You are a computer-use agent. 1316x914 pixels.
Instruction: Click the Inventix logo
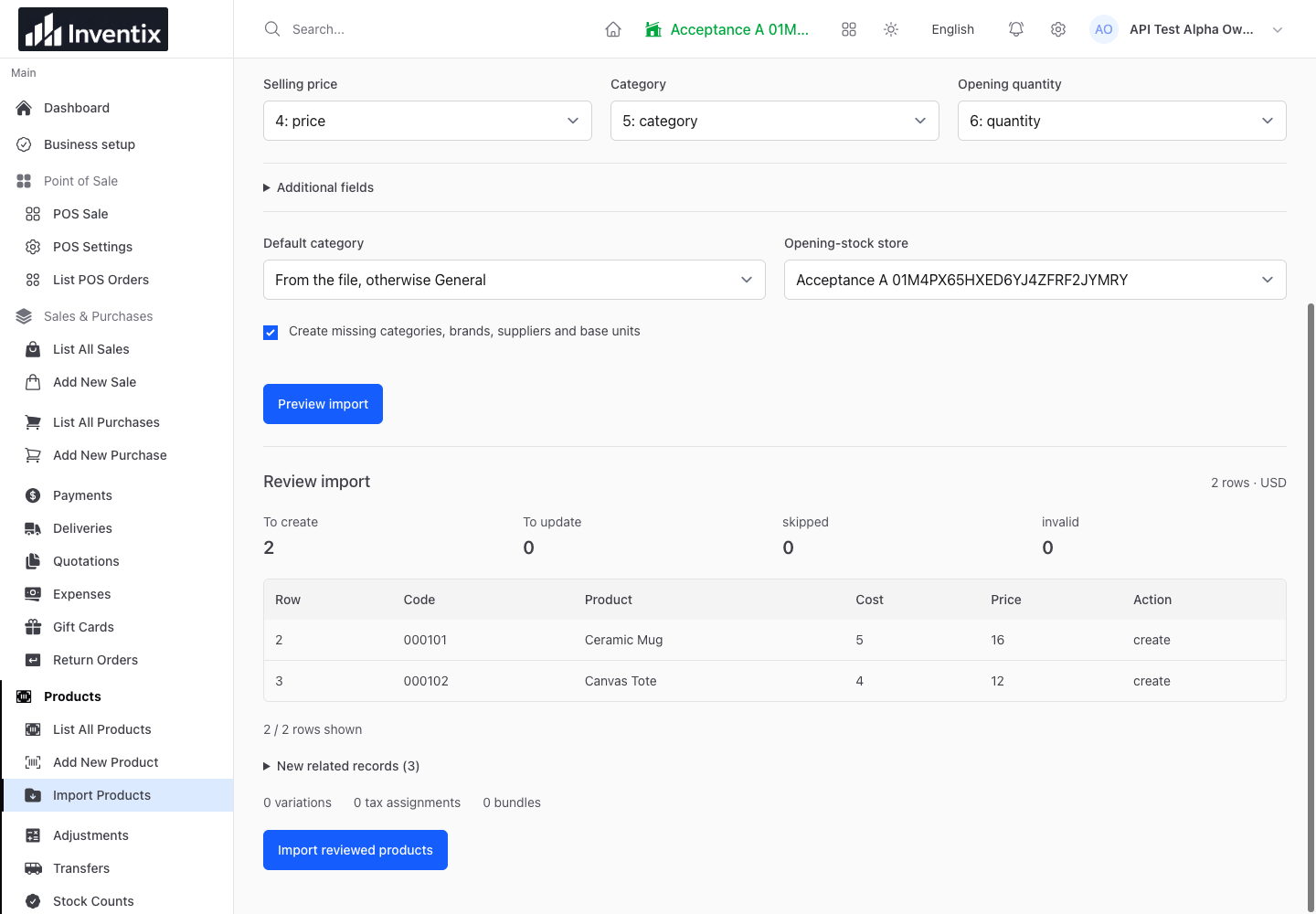(93, 29)
